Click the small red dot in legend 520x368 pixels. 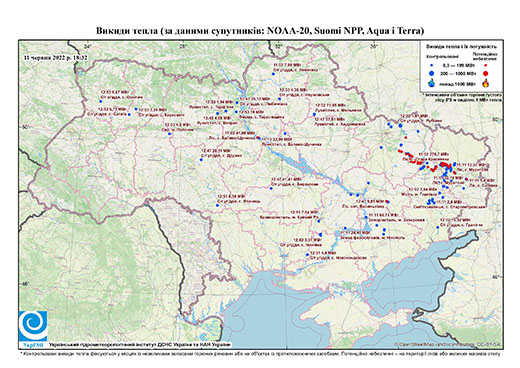point(486,65)
